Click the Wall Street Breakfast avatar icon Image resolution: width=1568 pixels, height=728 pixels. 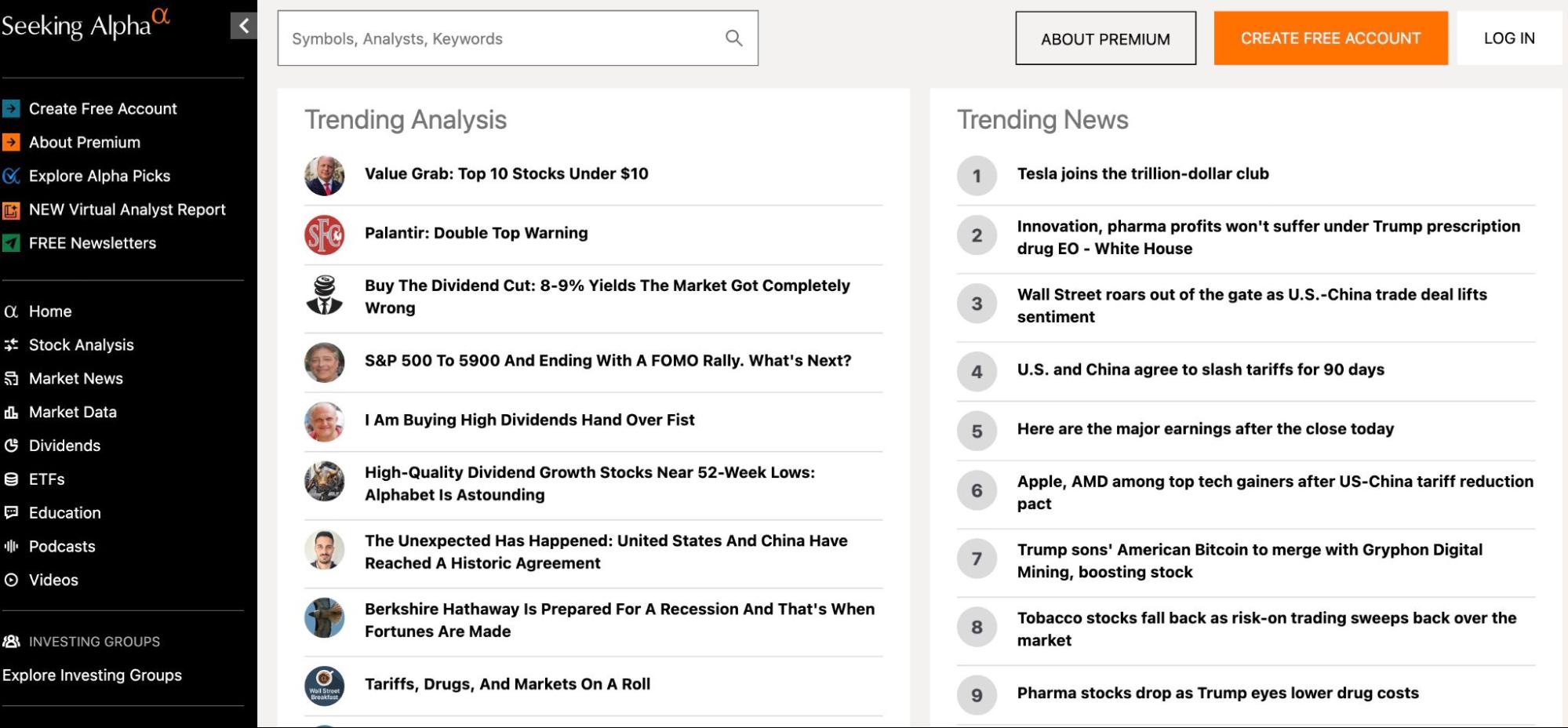coord(324,686)
